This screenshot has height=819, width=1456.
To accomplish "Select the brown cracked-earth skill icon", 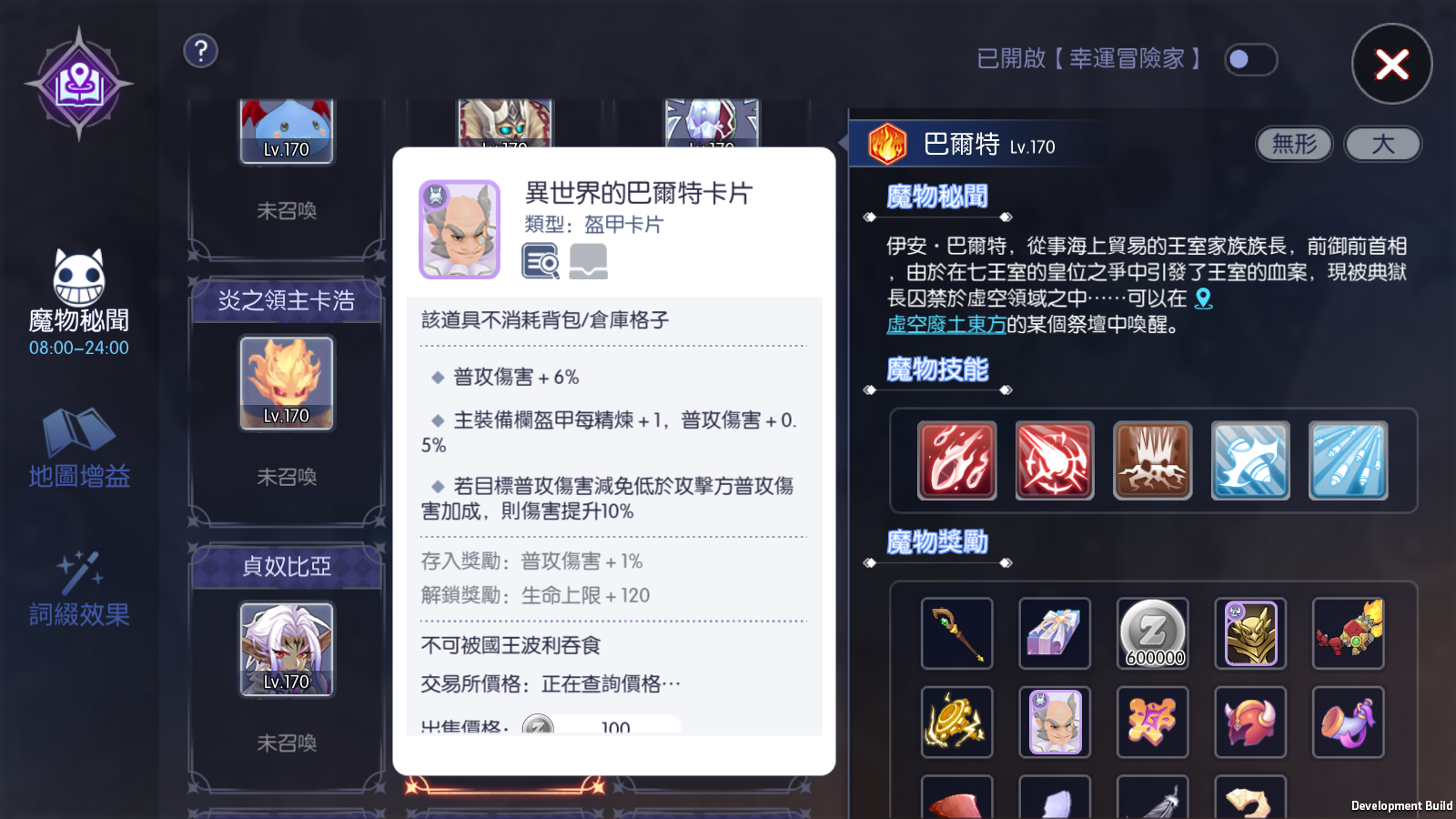I will (1153, 460).
